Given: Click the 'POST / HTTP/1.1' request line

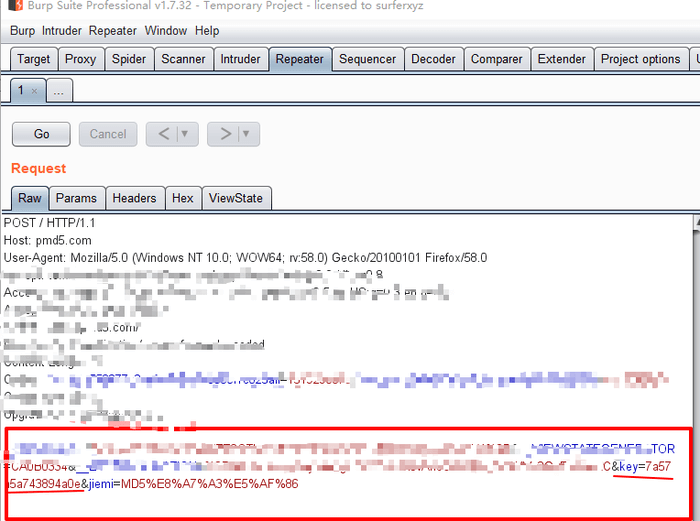Looking at the screenshot, I should coord(49,223).
